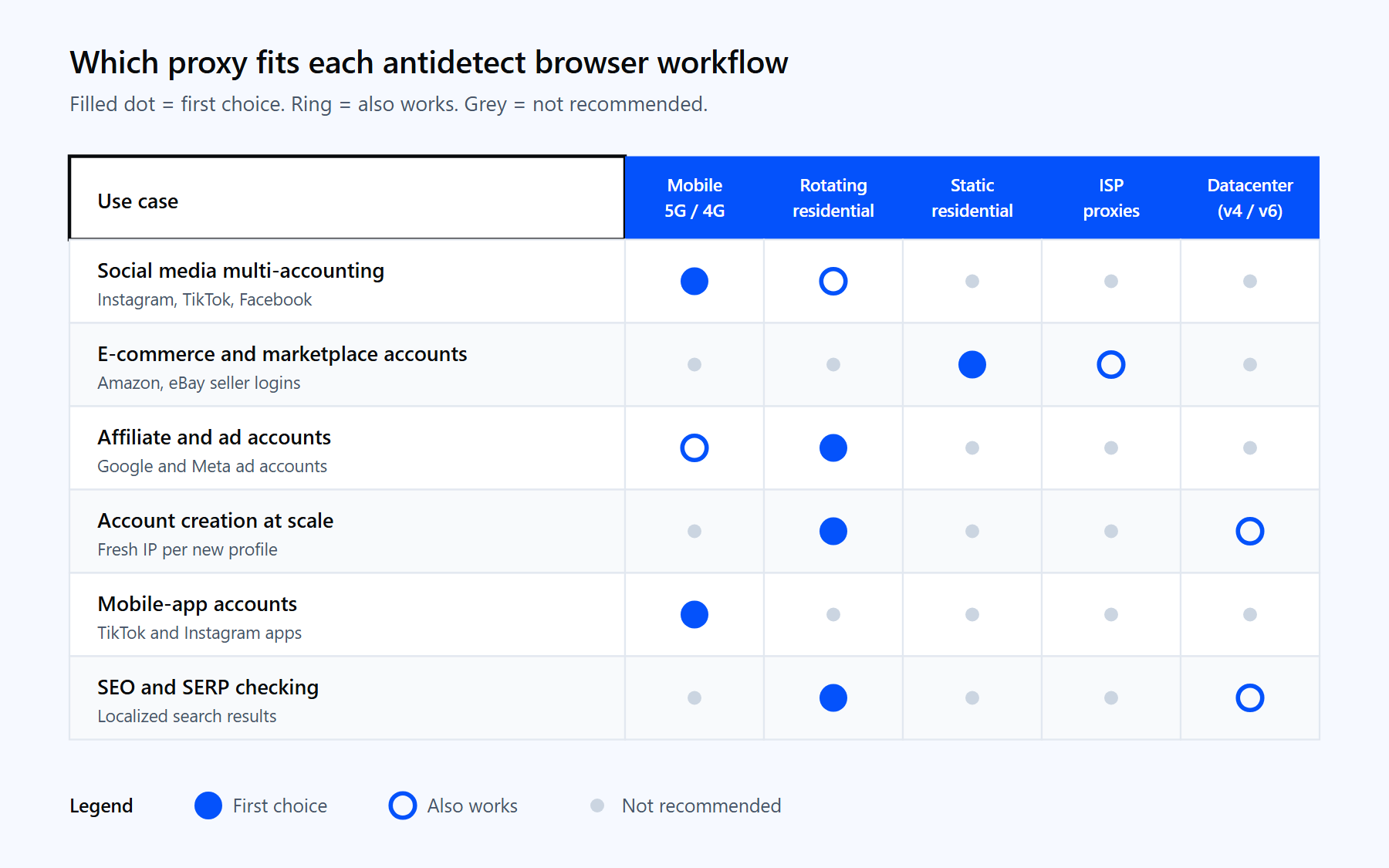The width and height of the screenshot is (1389, 868).
Task: Click grey dot for Affiliate accounts under Static residential
Action: [x=972, y=448]
